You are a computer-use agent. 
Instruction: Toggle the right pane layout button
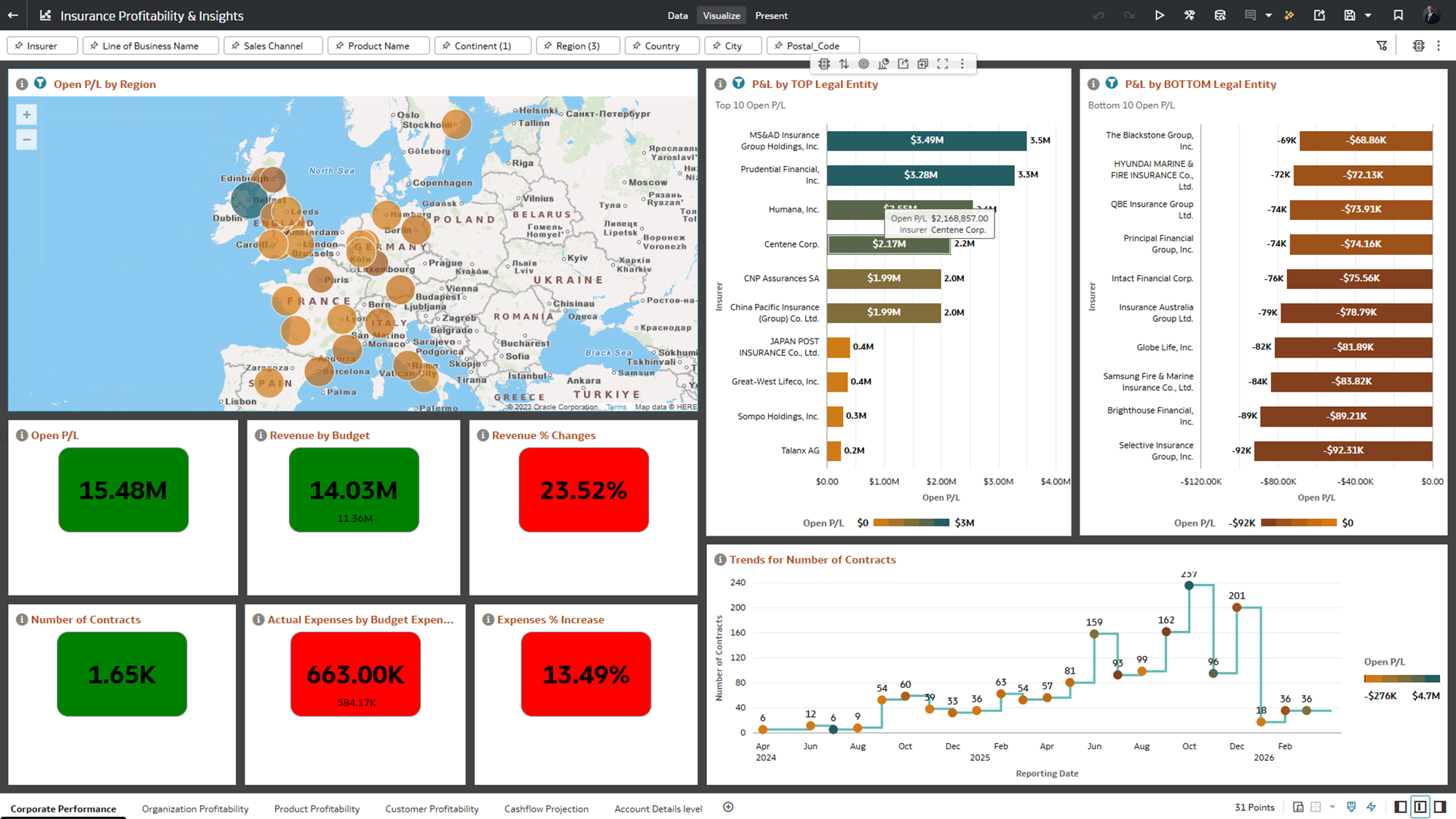[1439, 807]
